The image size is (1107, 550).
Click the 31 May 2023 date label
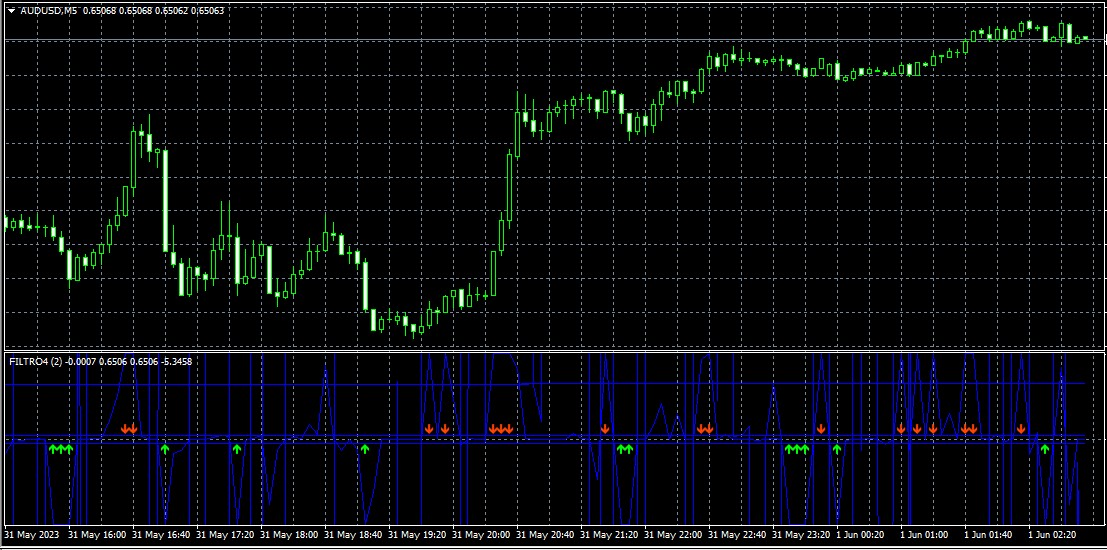(31, 535)
